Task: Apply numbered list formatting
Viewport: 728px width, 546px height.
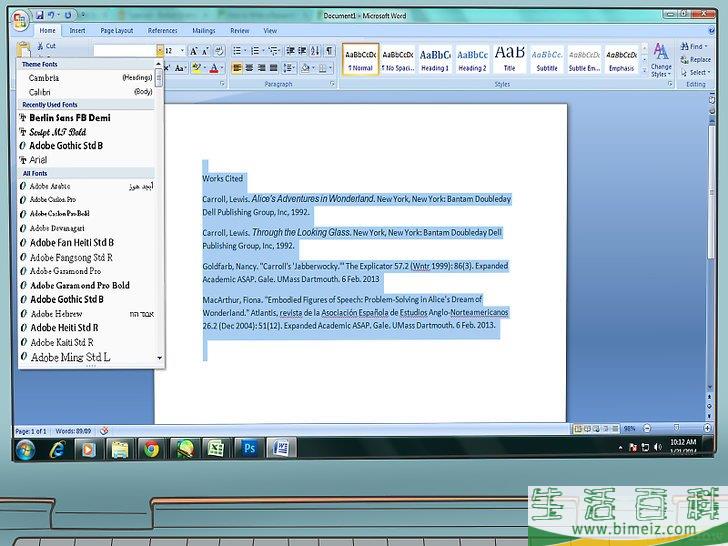Action: 255,51
